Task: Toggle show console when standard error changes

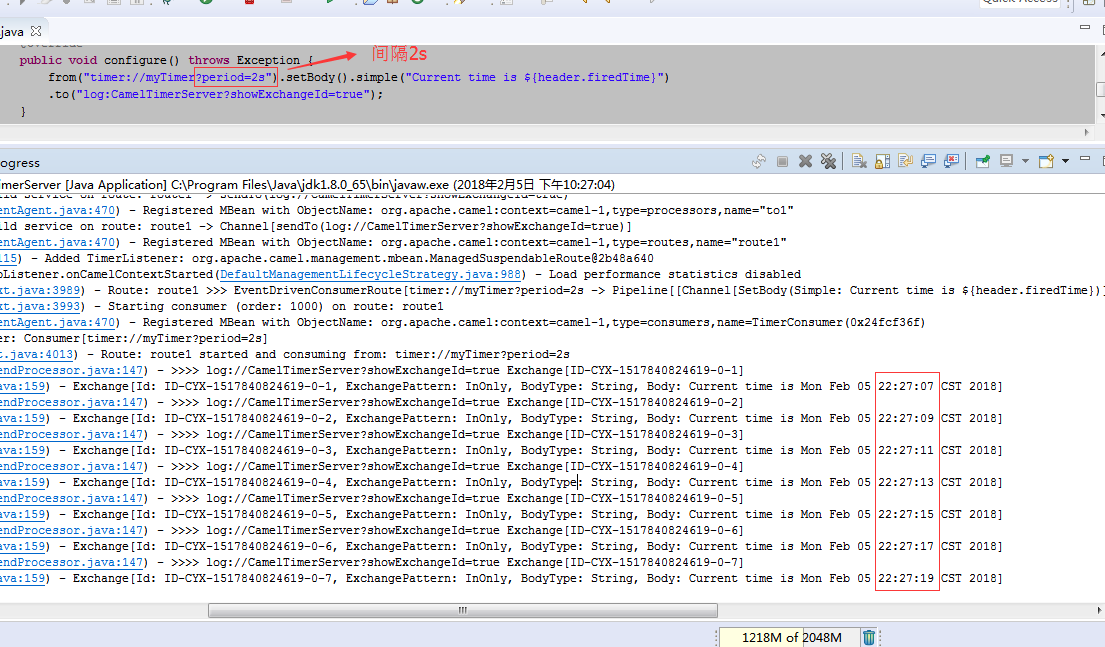Action: point(951,162)
